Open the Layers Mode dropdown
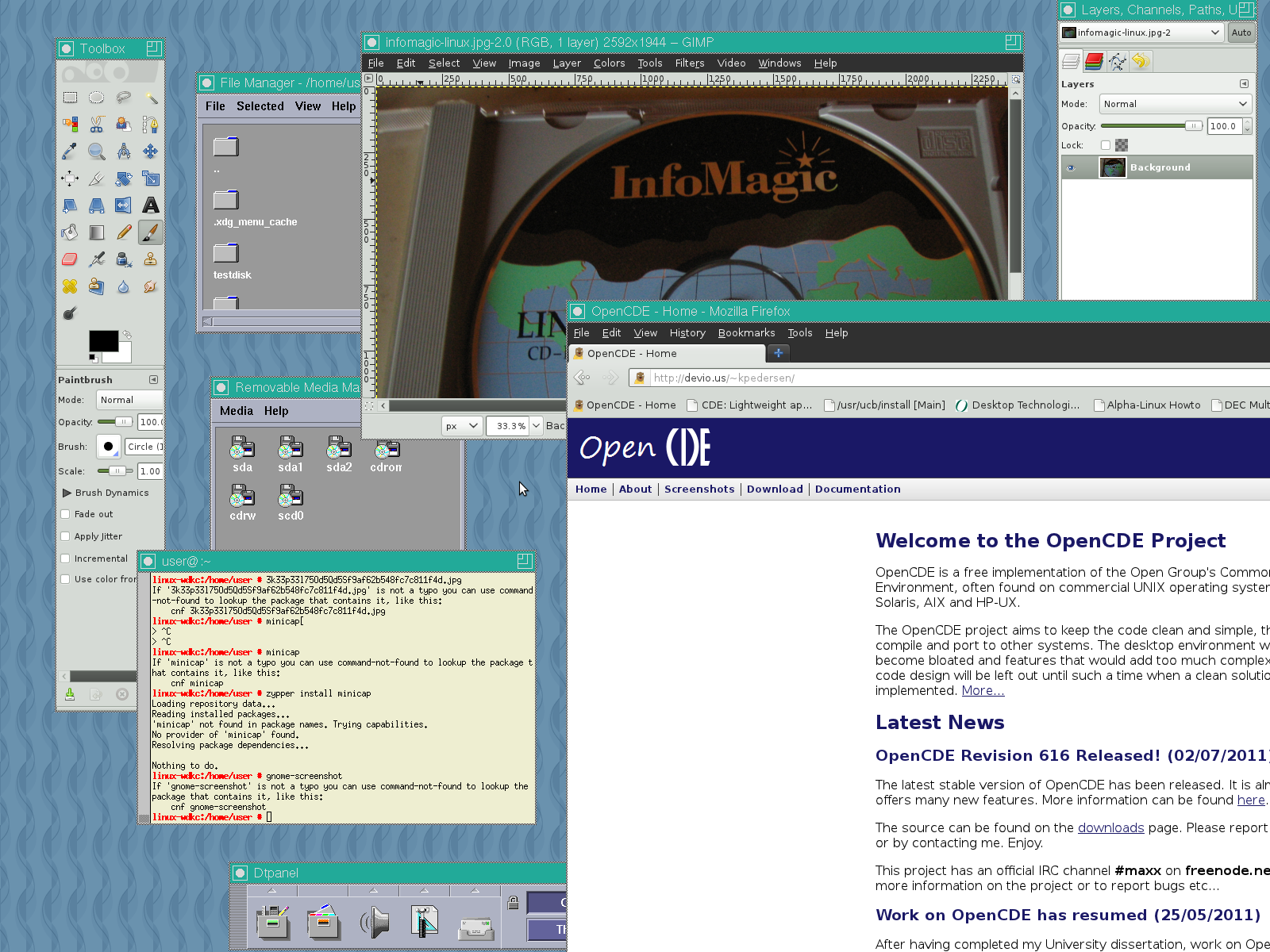Image resolution: width=1270 pixels, height=952 pixels. (x=1175, y=104)
